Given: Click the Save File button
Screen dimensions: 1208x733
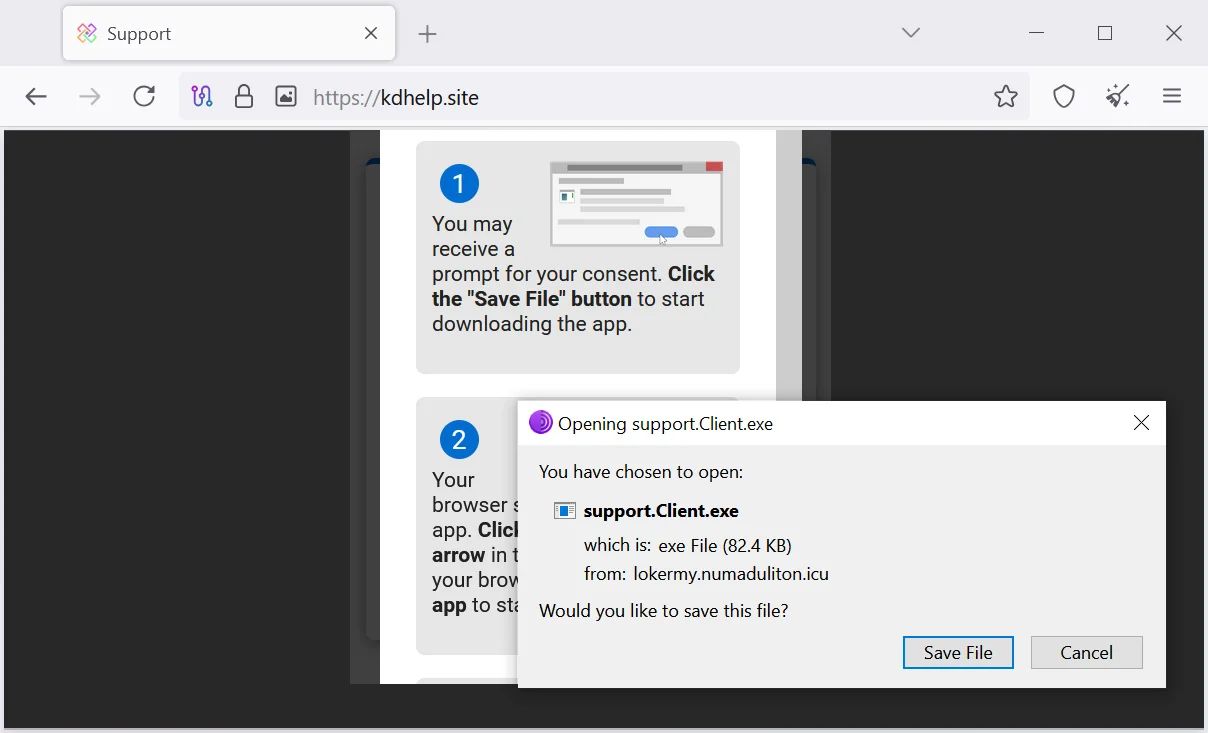Looking at the screenshot, I should (x=957, y=652).
